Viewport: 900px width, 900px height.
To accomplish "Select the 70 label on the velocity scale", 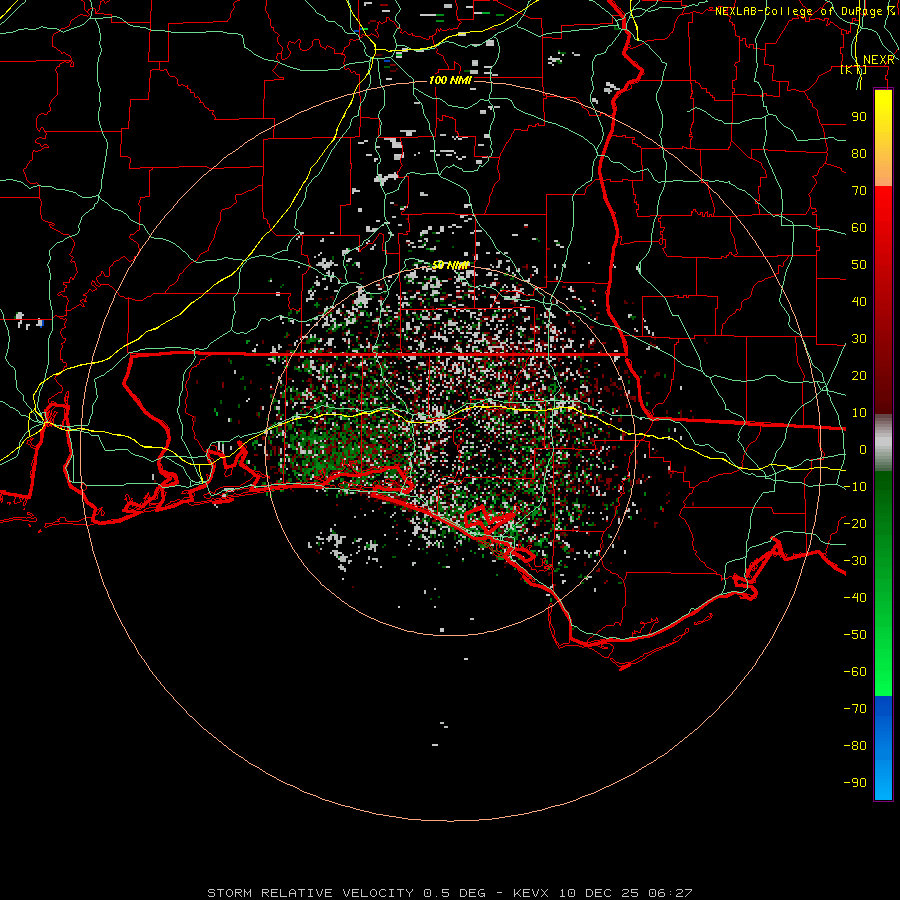I will pos(859,191).
